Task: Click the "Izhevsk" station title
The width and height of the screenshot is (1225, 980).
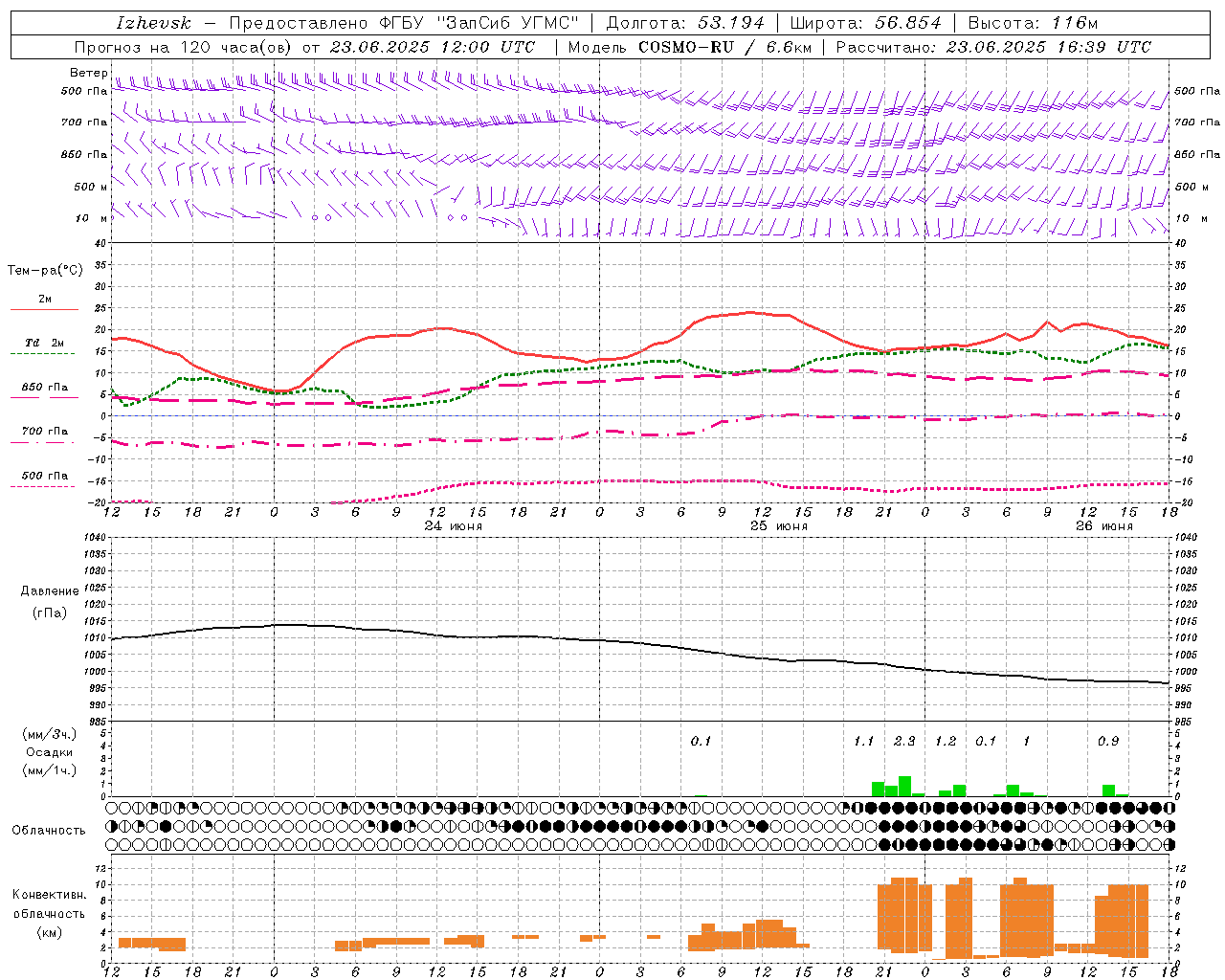Action: point(153,23)
